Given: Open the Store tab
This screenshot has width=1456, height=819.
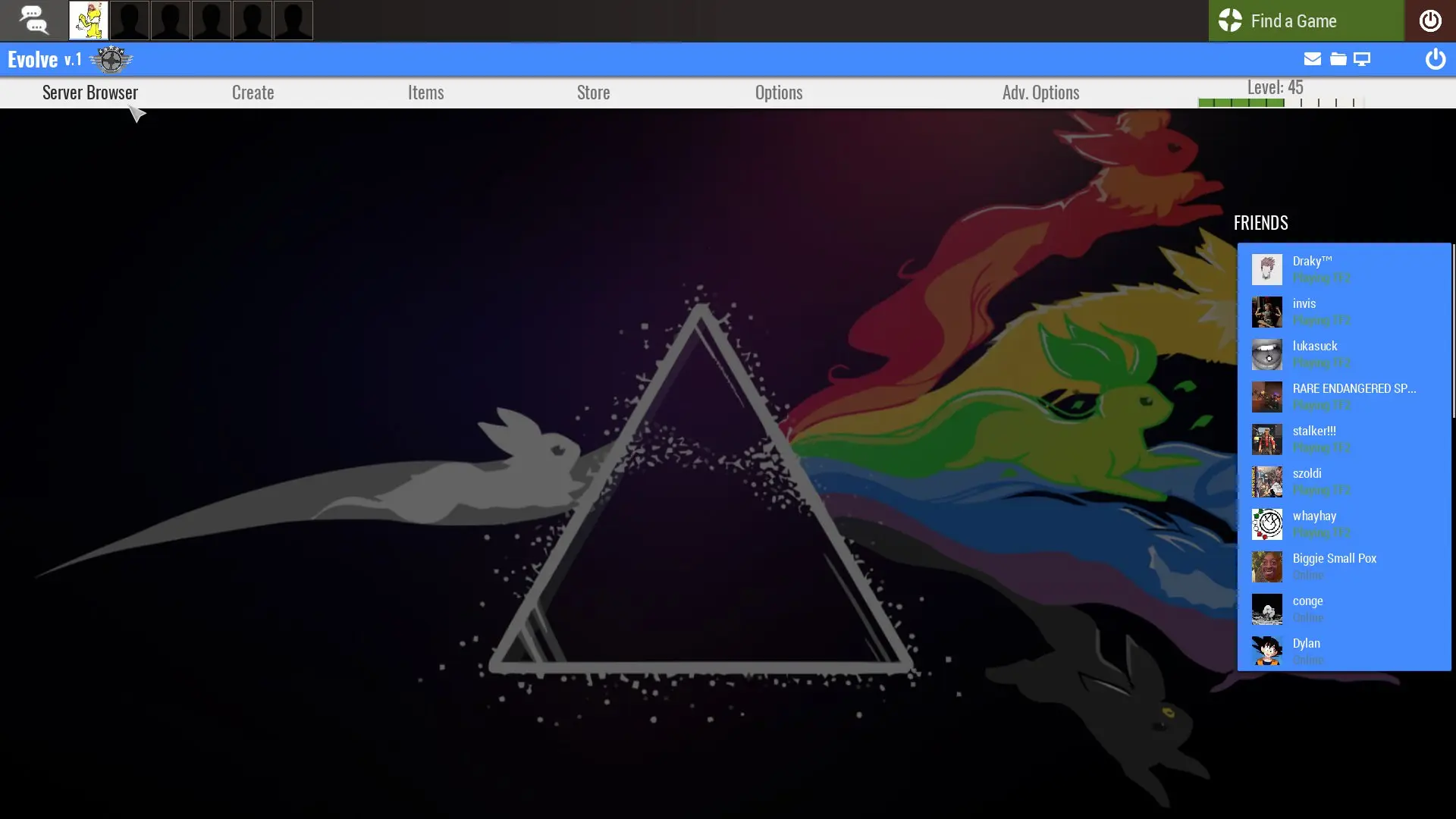Looking at the screenshot, I should [x=593, y=93].
